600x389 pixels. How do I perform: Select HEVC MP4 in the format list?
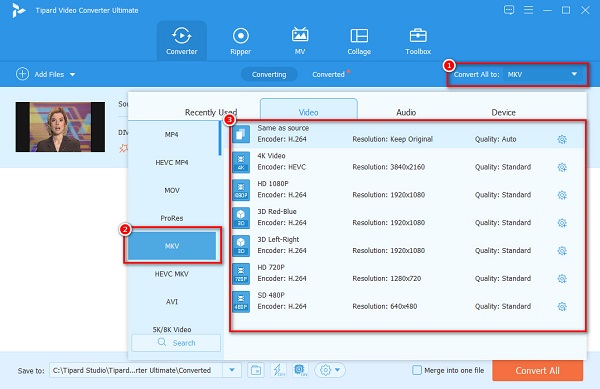click(x=171, y=162)
